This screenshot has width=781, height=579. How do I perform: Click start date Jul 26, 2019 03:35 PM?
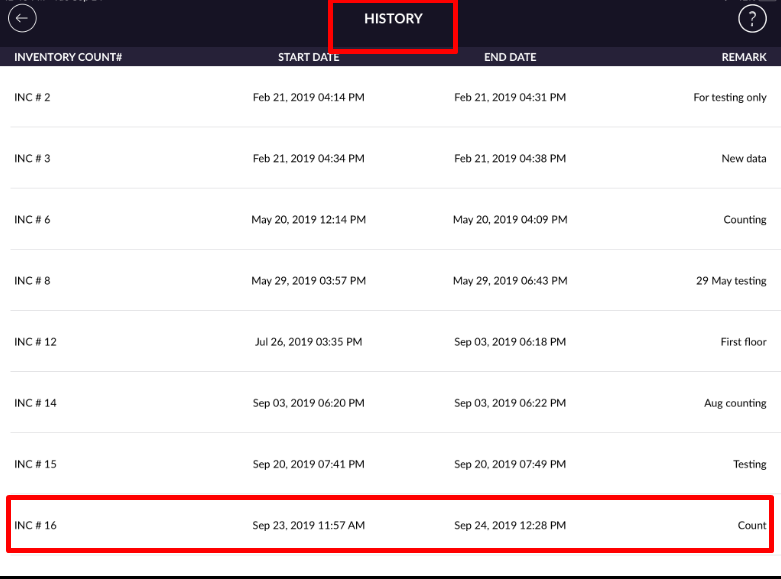tap(309, 342)
